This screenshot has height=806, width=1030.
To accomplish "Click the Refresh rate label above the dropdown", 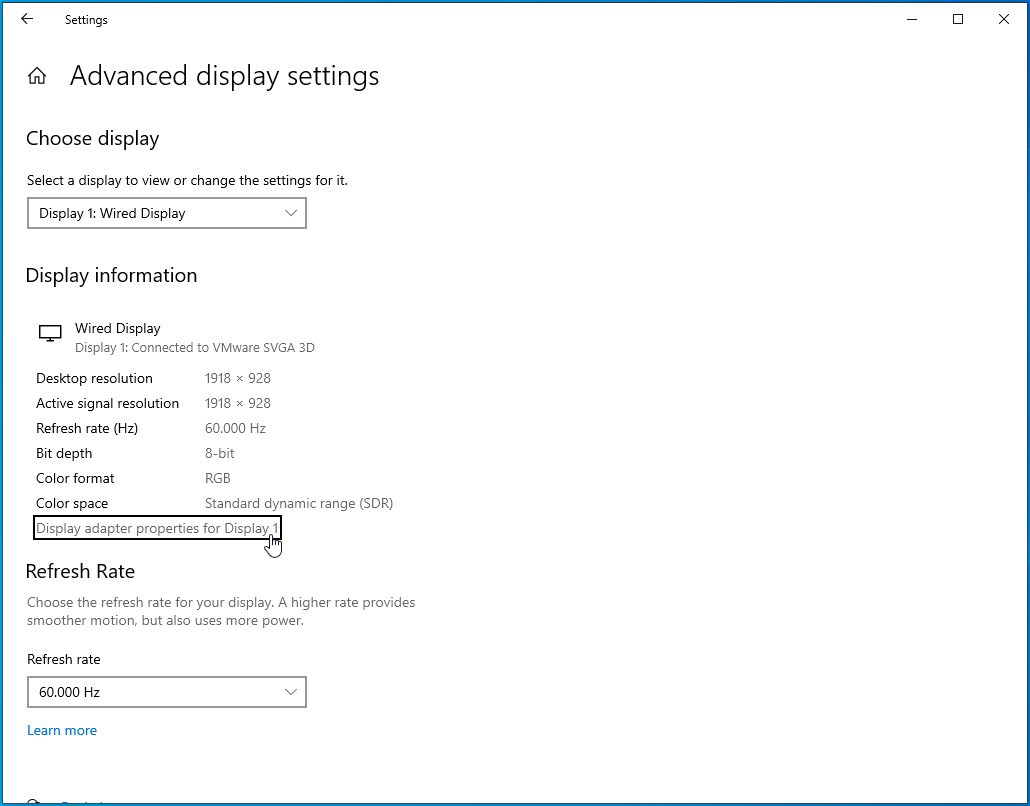I will 64,660.
